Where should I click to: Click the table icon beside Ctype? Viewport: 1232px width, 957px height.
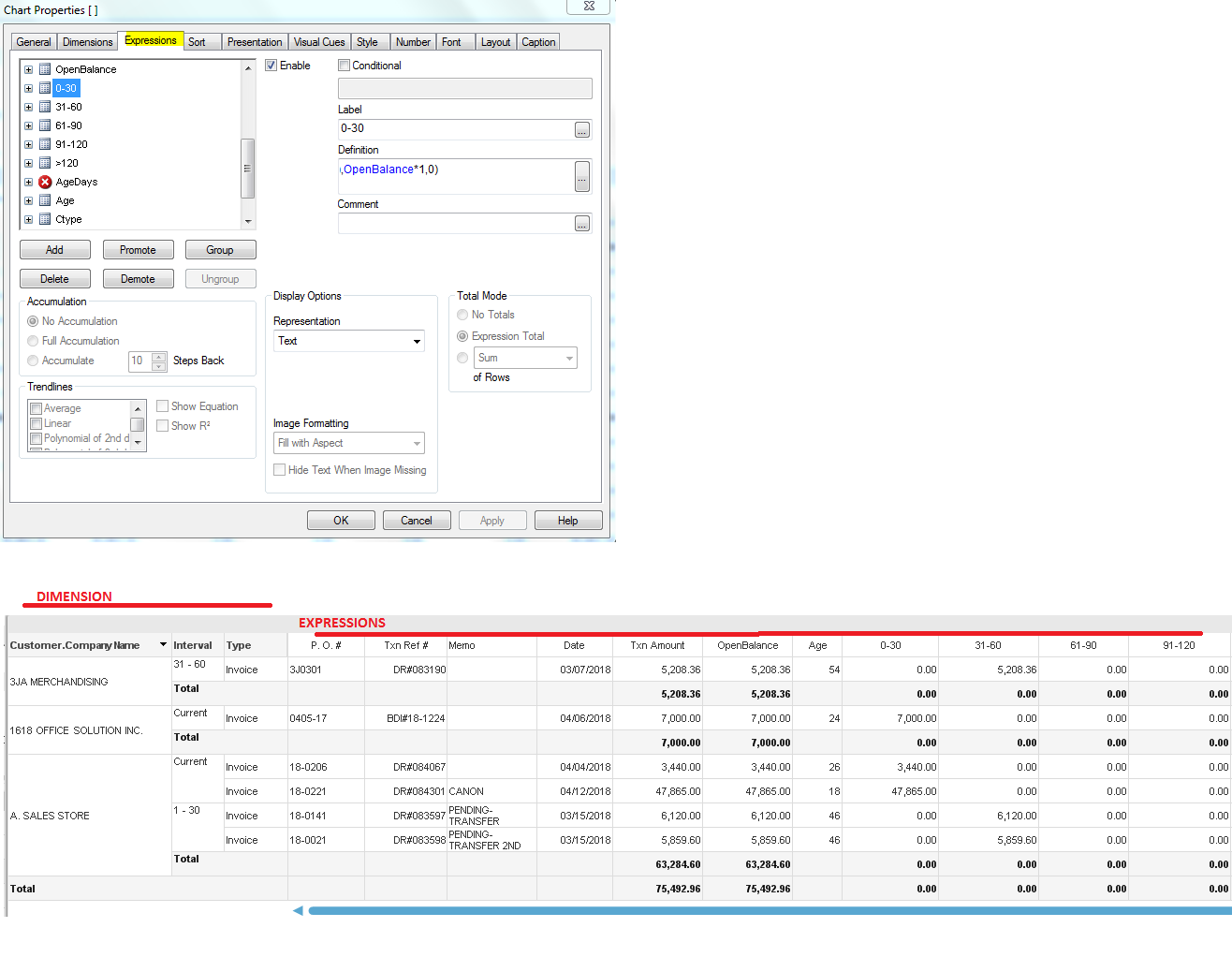tap(45, 219)
